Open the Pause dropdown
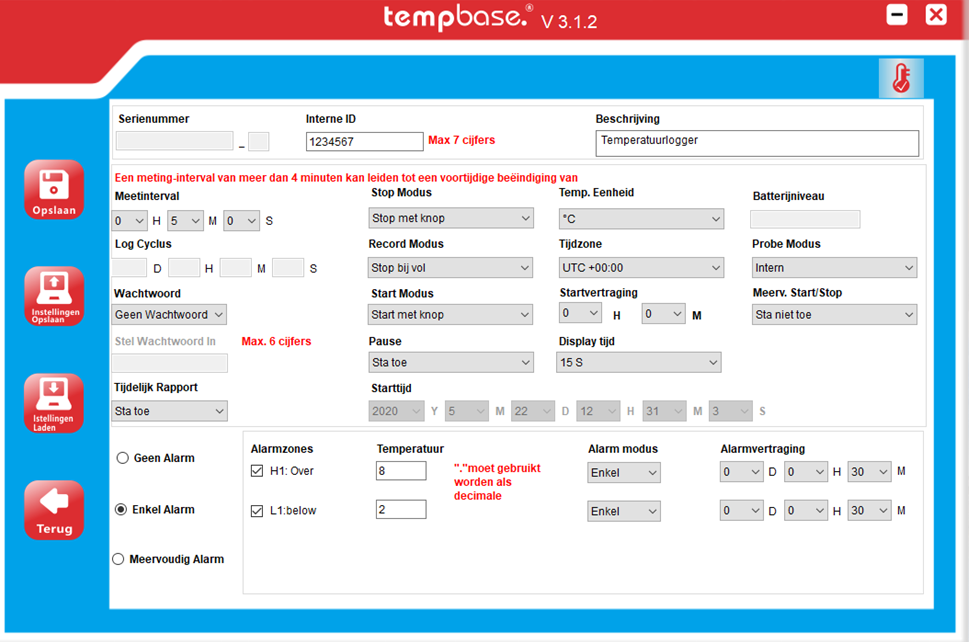 pyautogui.click(x=451, y=363)
